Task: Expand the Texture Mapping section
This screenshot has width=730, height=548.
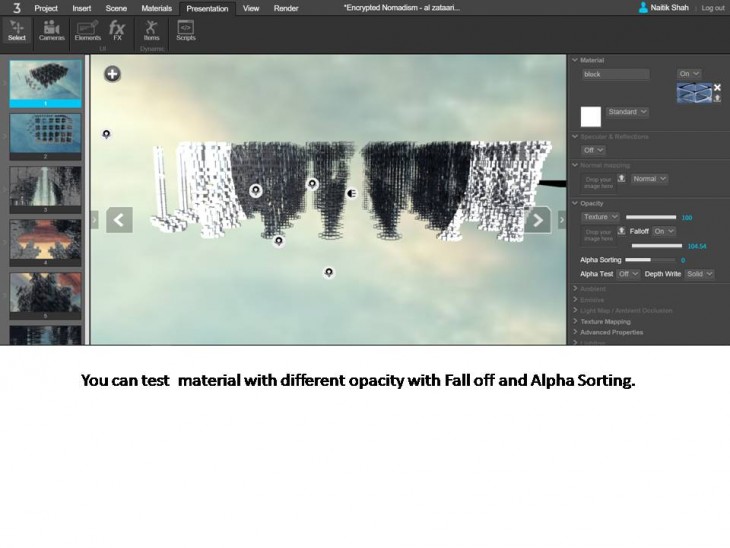Action: (x=605, y=321)
